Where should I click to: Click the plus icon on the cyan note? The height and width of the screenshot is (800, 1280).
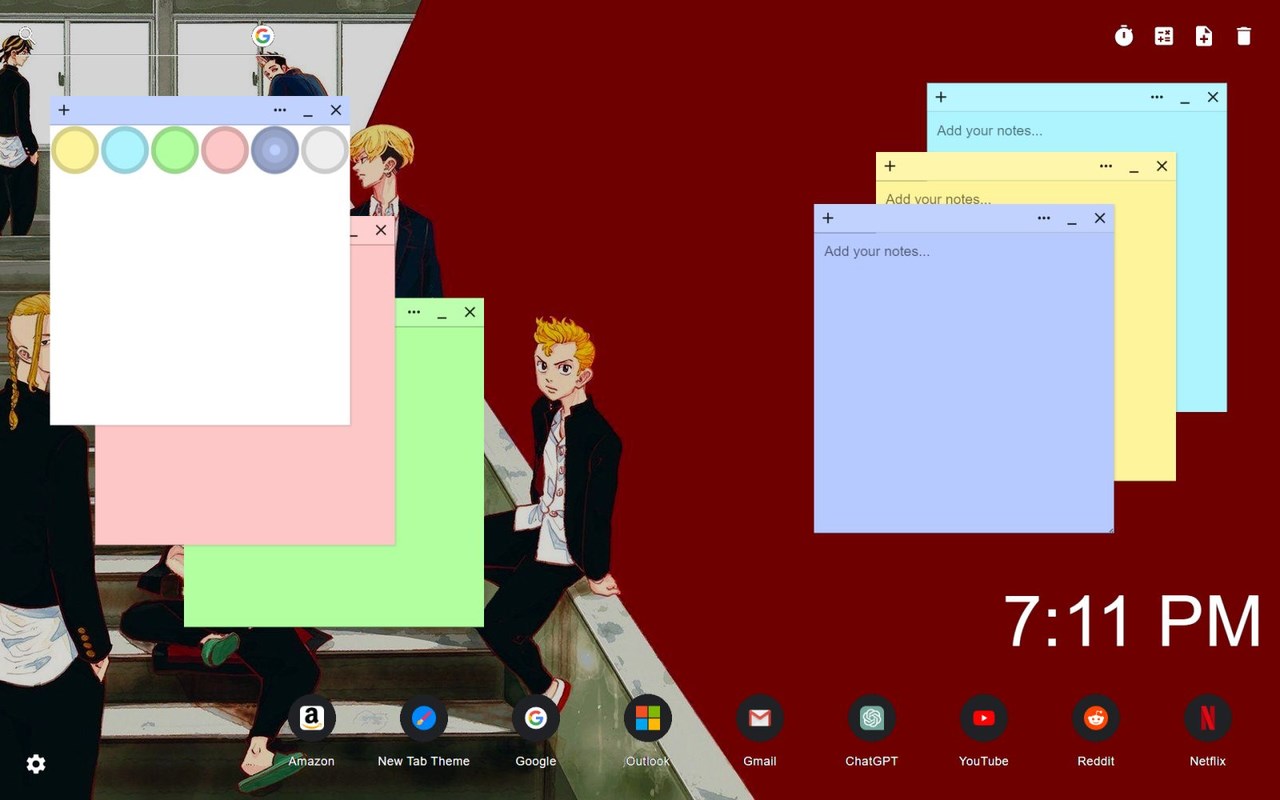[x=941, y=97]
